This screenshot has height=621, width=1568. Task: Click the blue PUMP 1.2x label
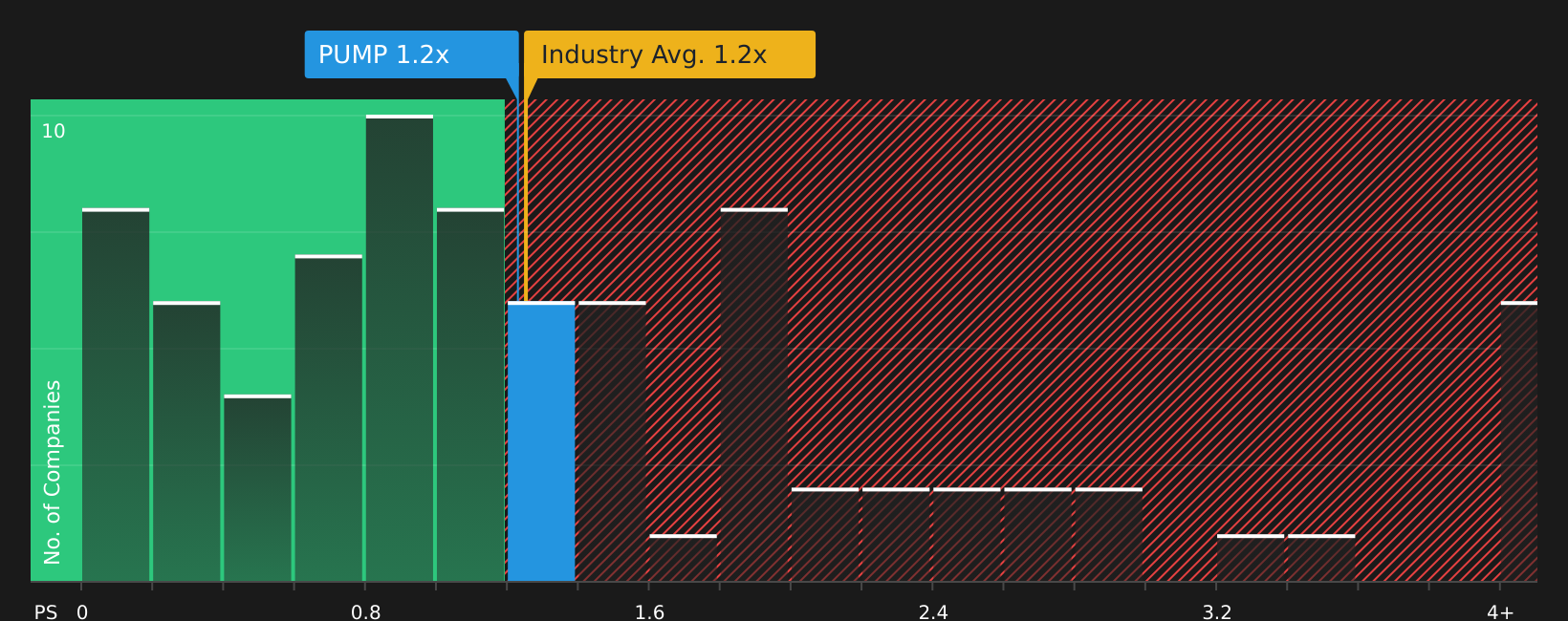[411, 54]
